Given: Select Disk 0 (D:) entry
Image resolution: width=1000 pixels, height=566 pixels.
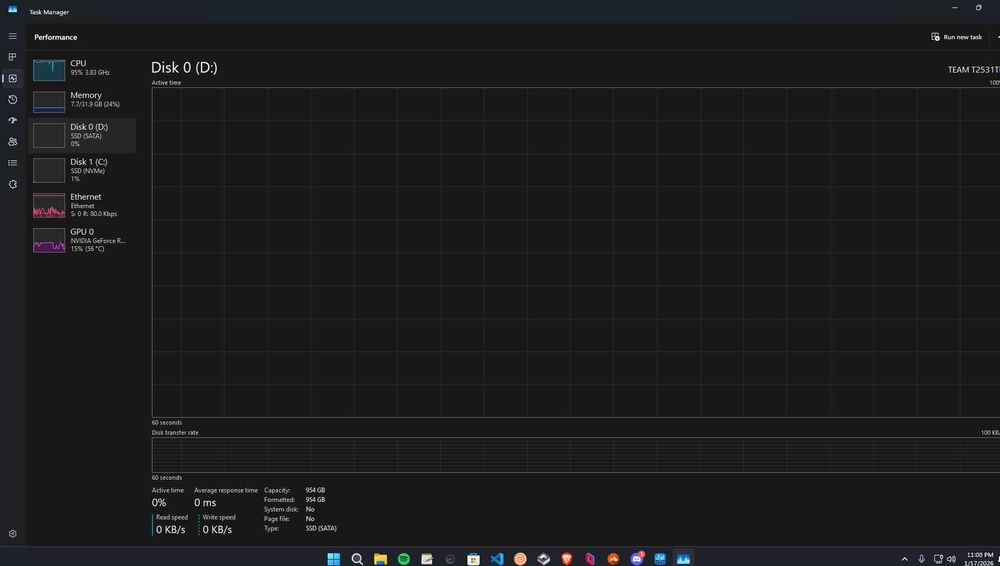Looking at the screenshot, I should [82, 135].
